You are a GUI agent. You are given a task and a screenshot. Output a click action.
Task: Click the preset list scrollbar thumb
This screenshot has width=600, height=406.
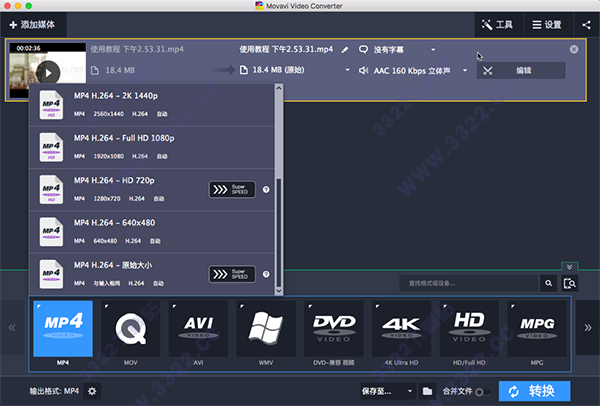279,233
